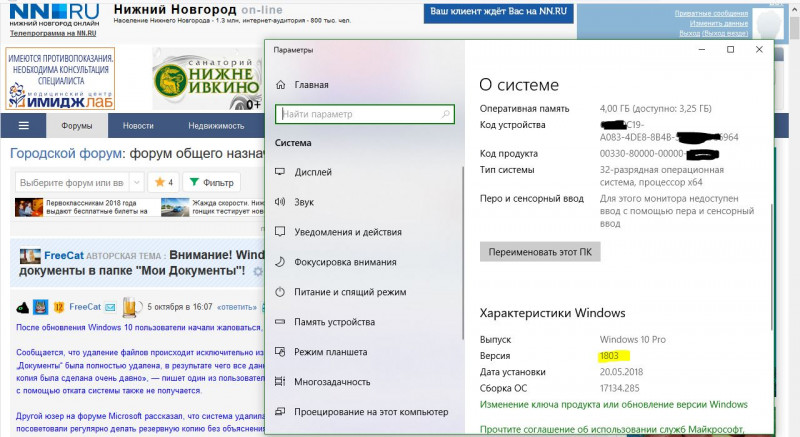Select the Фокусировка внимания moon icon
Screen dimensions: 800x437
pyautogui.click(x=280, y=262)
